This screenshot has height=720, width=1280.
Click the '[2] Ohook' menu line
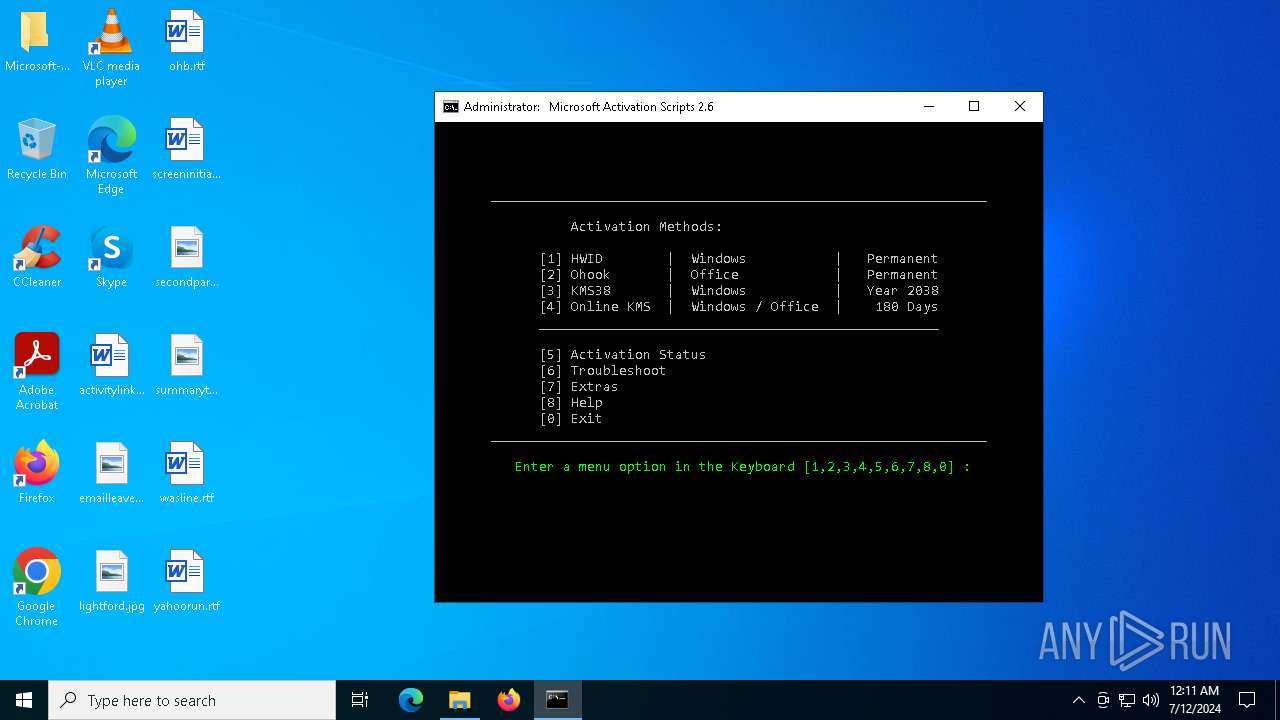[739, 275]
